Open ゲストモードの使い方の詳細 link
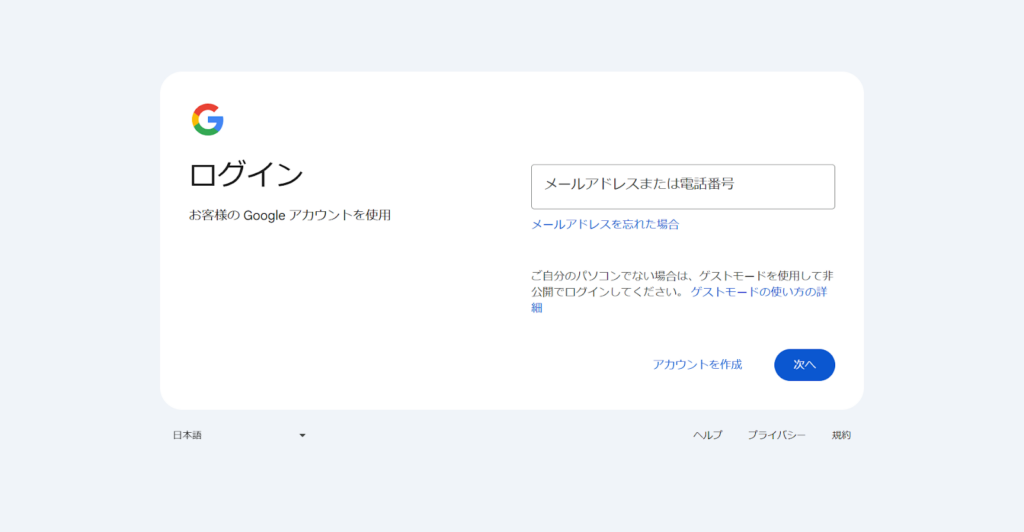The height and width of the screenshot is (532, 1024). [758, 292]
